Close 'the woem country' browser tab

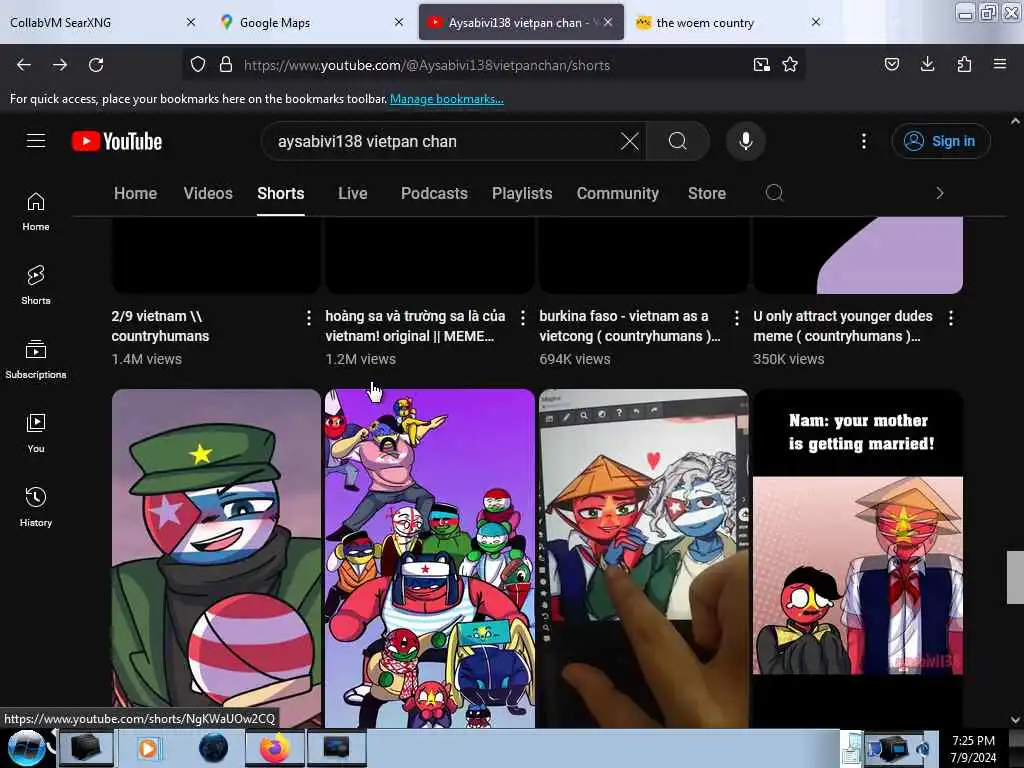click(x=816, y=22)
